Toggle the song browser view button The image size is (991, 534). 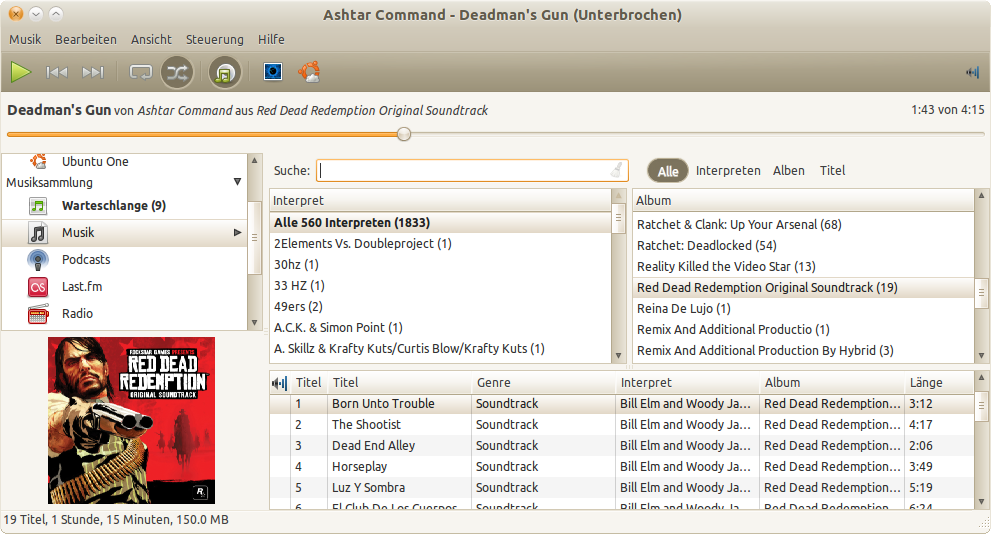click(225, 73)
